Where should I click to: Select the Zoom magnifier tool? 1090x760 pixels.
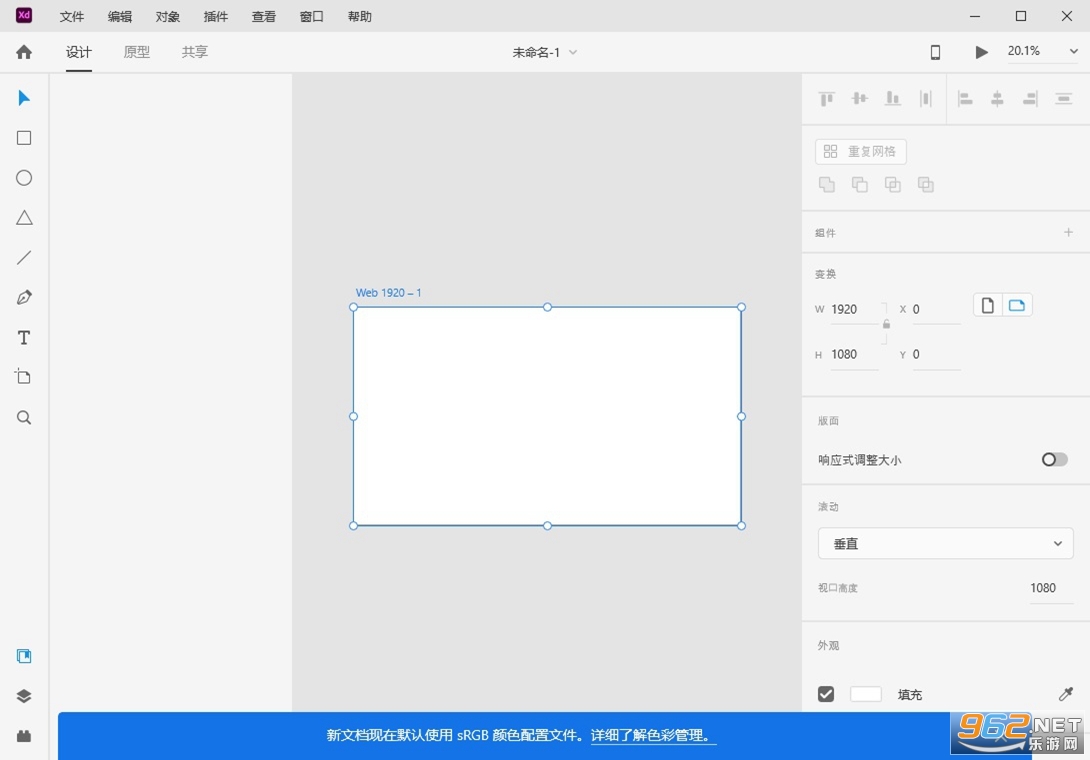pyautogui.click(x=24, y=417)
